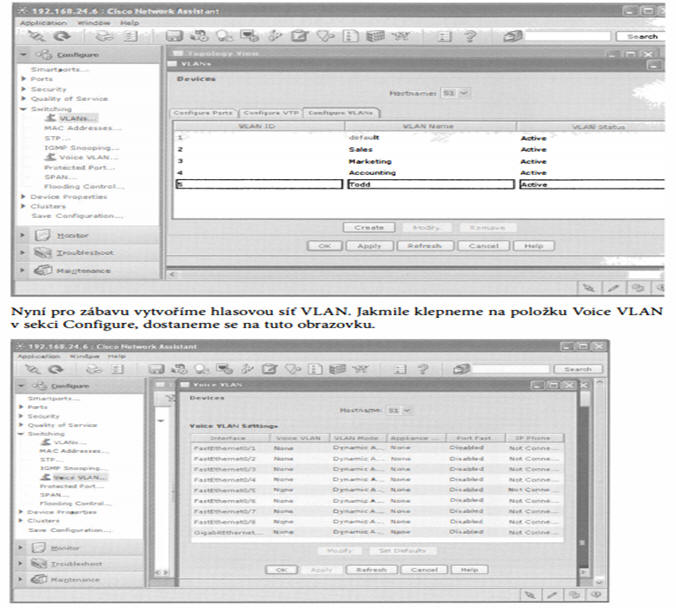The width and height of the screenshot is (676, 608).
Task: Open Save Configuration in the Voice VLAN window tree
Action: pyautogui.click(x=69, y=530)
